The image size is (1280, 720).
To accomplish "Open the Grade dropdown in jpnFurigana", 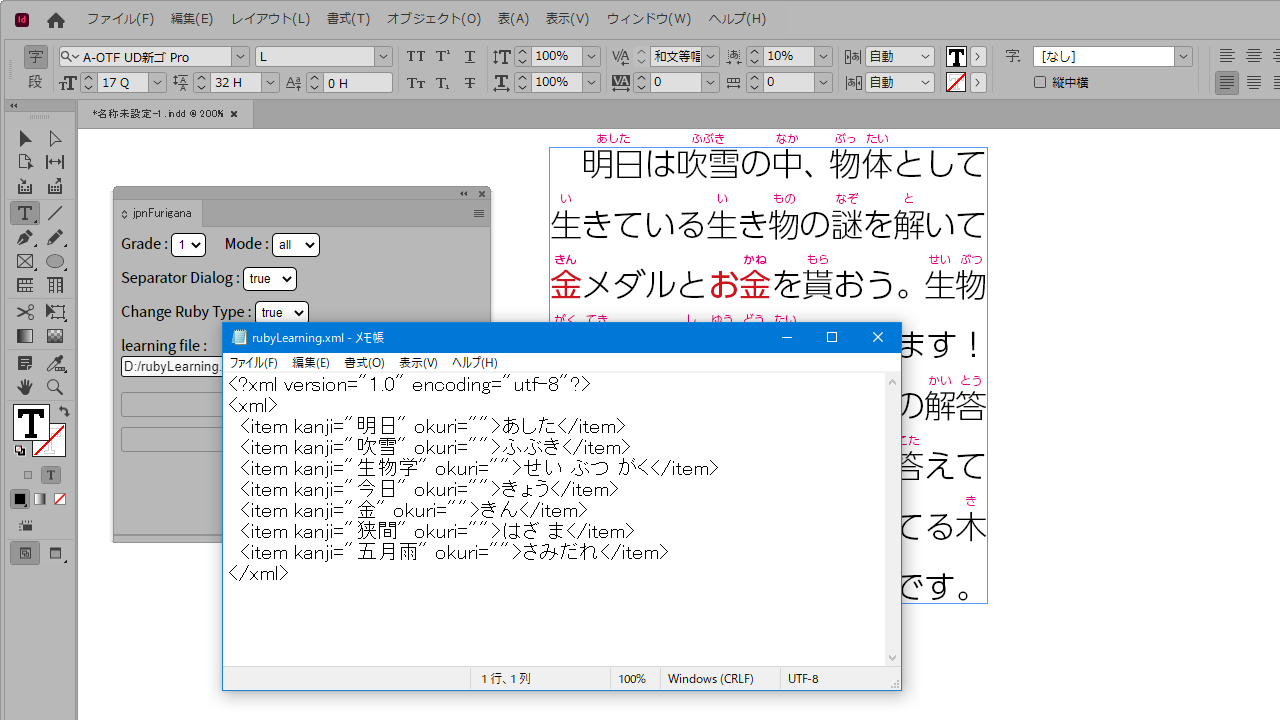I will pos(188,244).
